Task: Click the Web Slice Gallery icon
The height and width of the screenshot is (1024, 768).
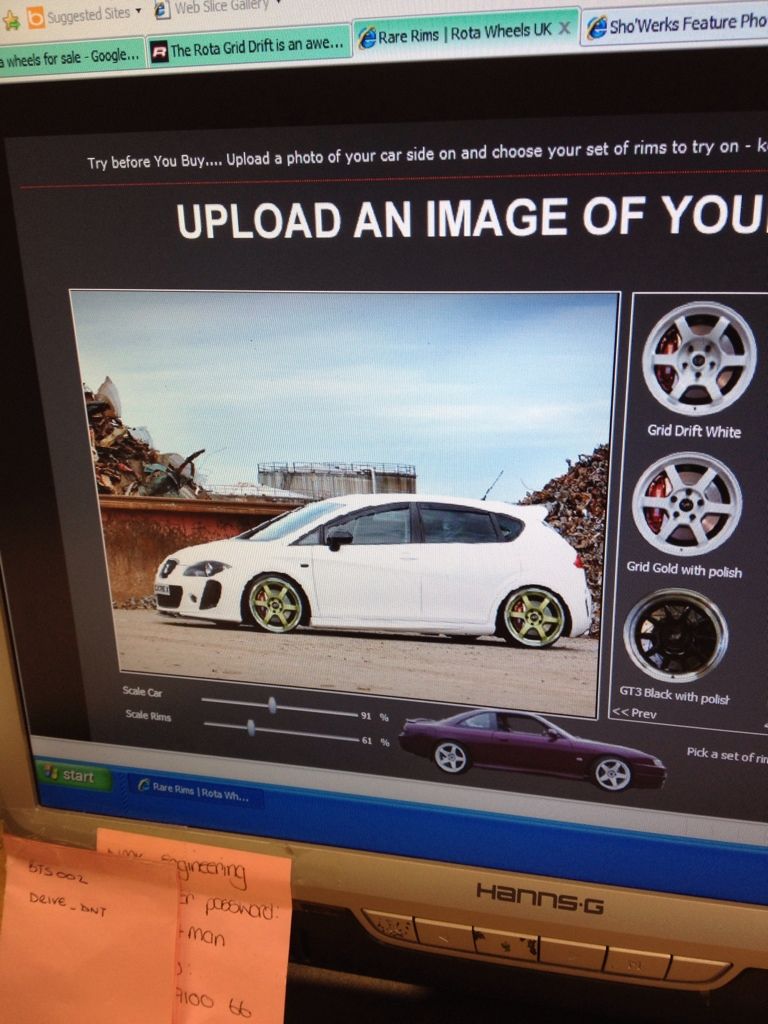Action: [162, 9]
